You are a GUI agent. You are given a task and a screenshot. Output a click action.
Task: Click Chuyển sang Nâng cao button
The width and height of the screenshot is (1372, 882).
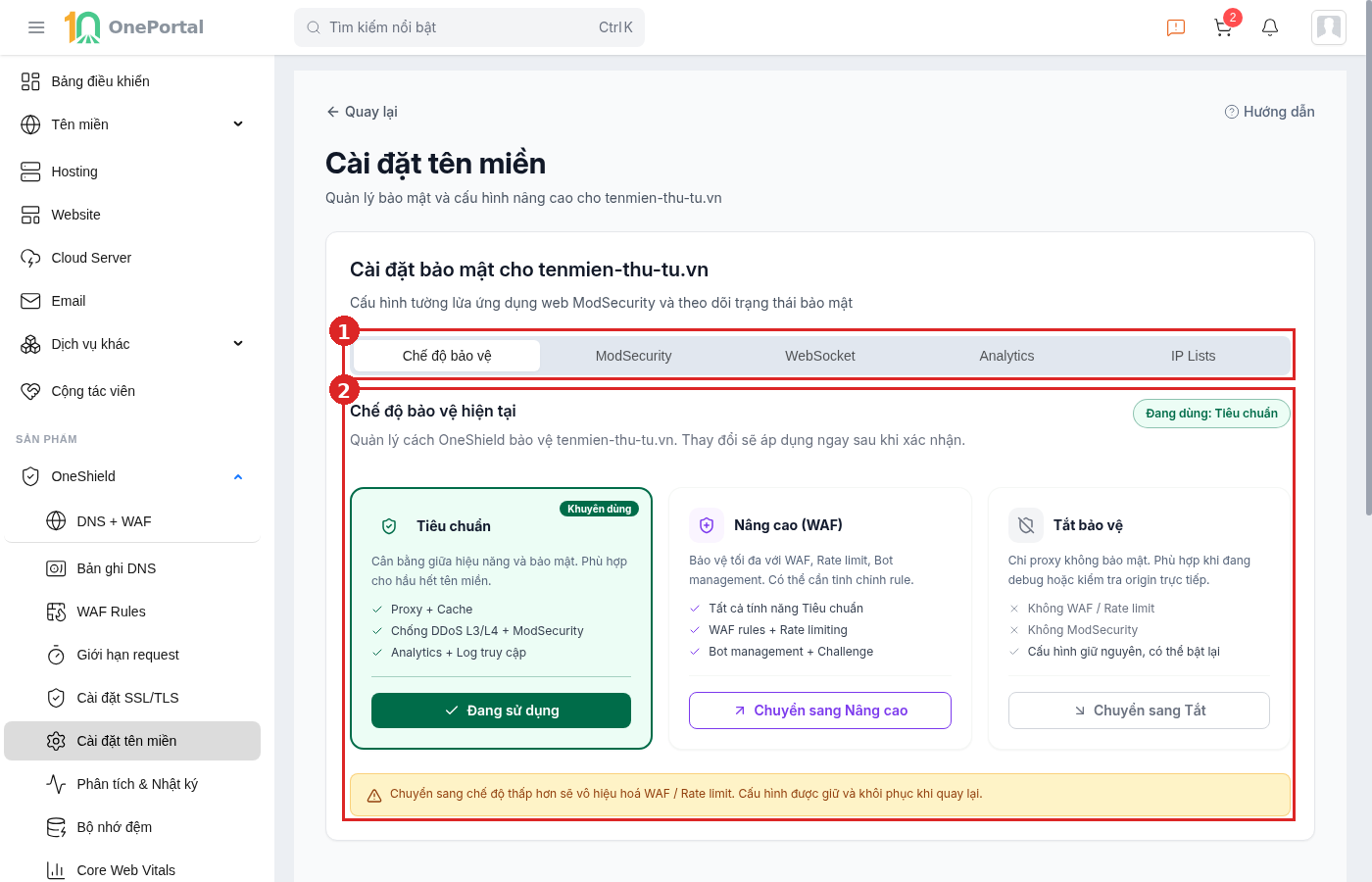click(x=820, y=710)
